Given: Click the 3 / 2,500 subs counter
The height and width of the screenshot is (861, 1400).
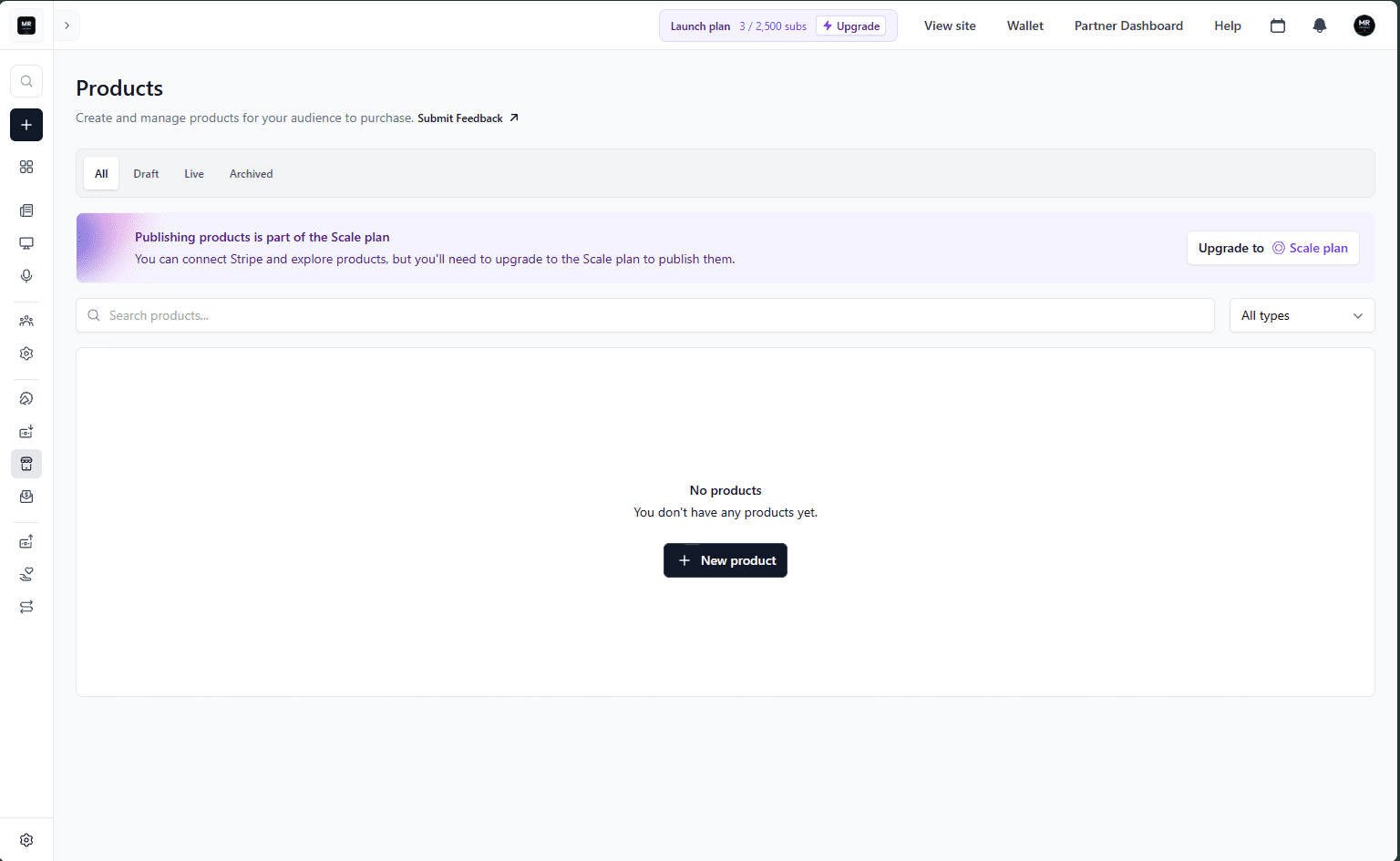Looking at the screenshot, I should [773, 26].
